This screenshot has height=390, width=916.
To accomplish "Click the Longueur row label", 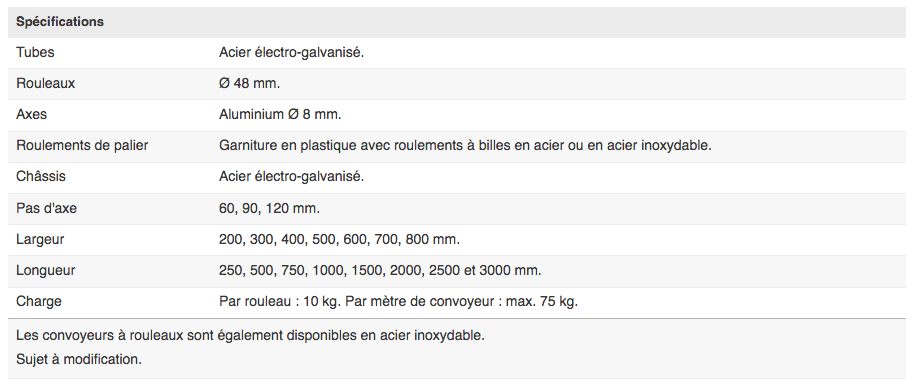I will [x=46, y=271].
